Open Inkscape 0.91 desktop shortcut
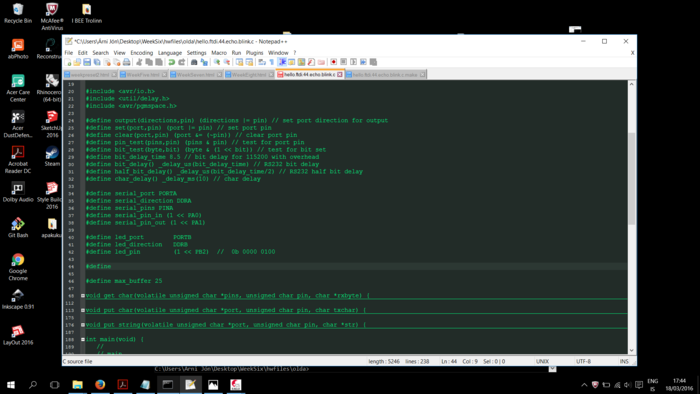700x394 pixels. pos(18,299)
